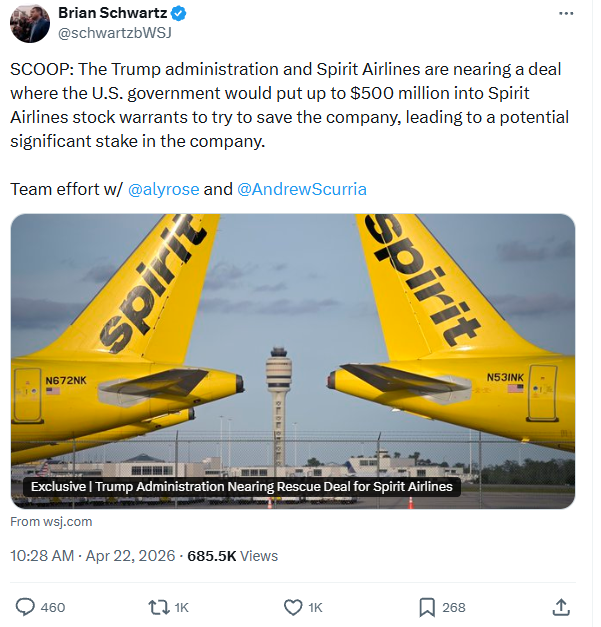Click the share upload icon
The height and width of the screenshot is (627, 601).
561,606
